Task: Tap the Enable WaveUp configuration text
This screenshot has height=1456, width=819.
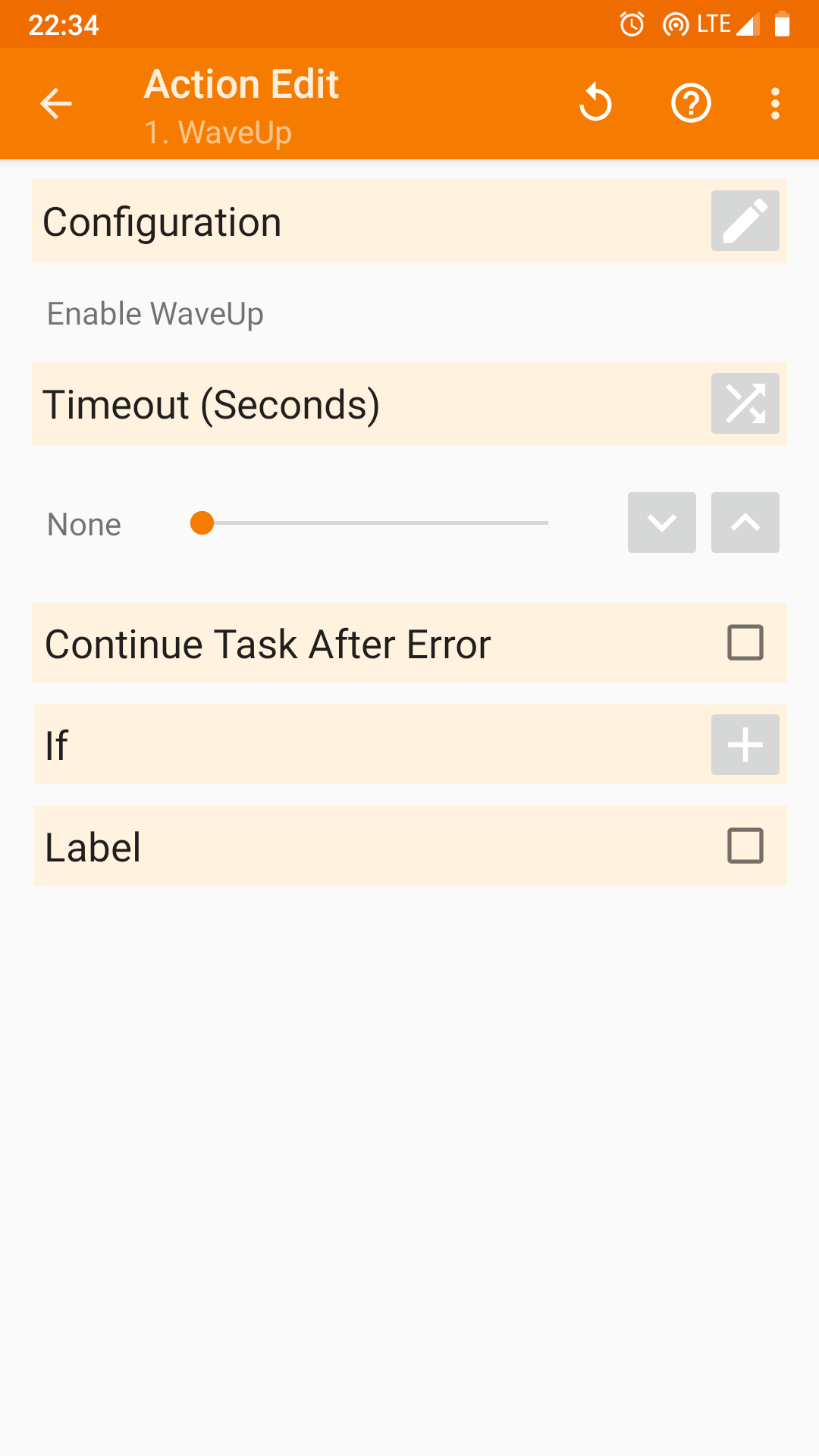Action: (x=155, y=314)
